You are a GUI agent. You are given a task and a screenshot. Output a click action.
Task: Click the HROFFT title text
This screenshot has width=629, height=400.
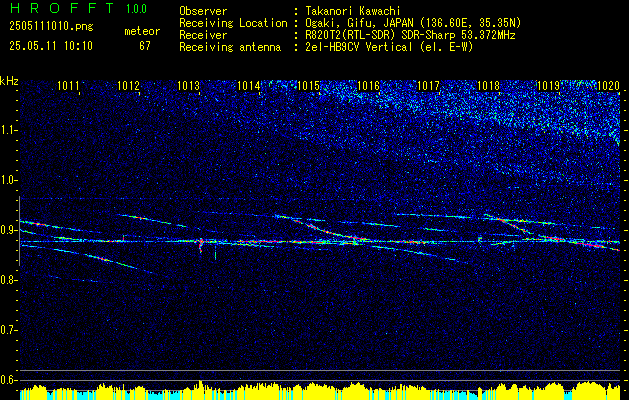pyautogui.click(x=62, y=8)
